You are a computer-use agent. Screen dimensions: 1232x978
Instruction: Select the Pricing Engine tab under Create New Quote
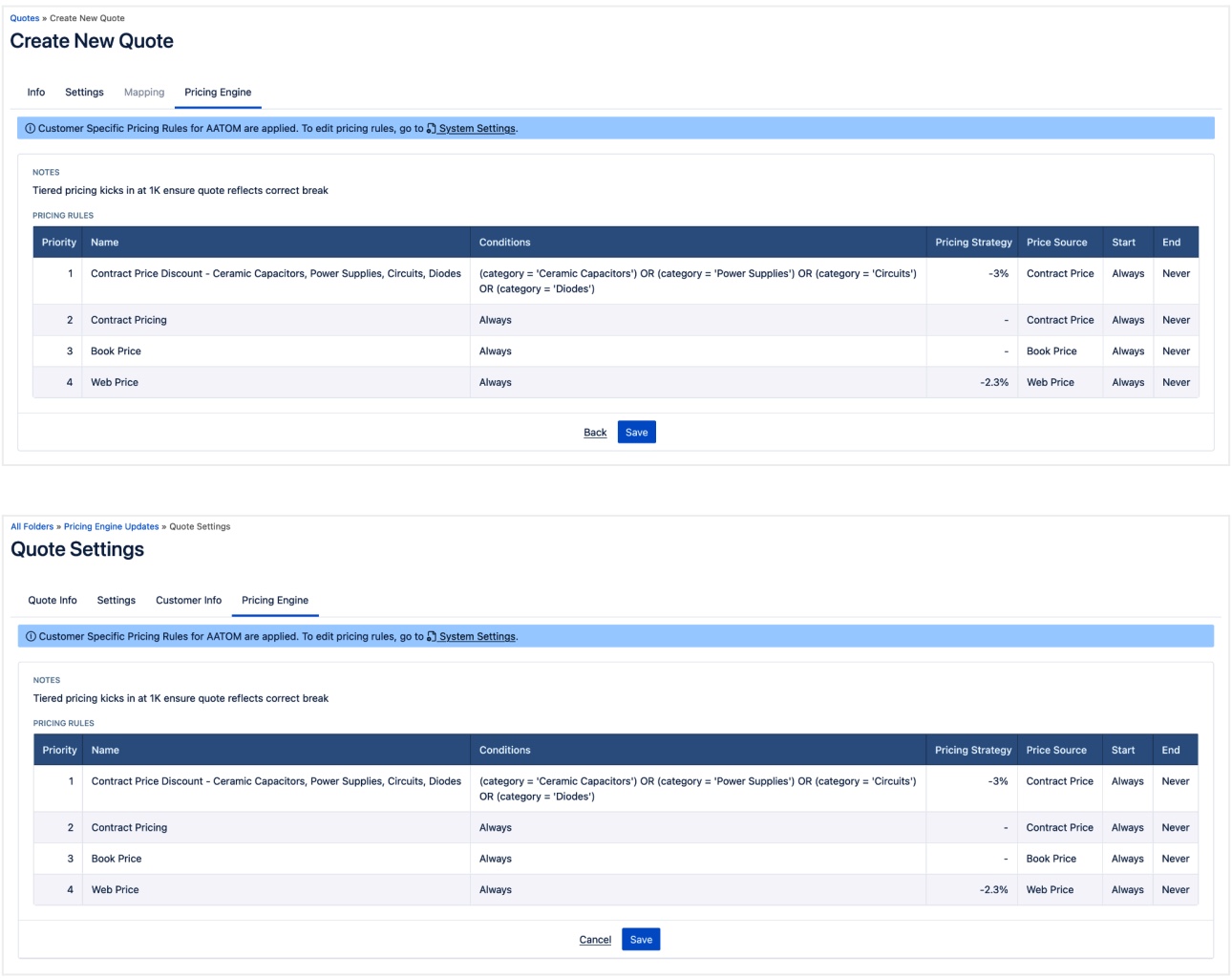click(218, 93)
